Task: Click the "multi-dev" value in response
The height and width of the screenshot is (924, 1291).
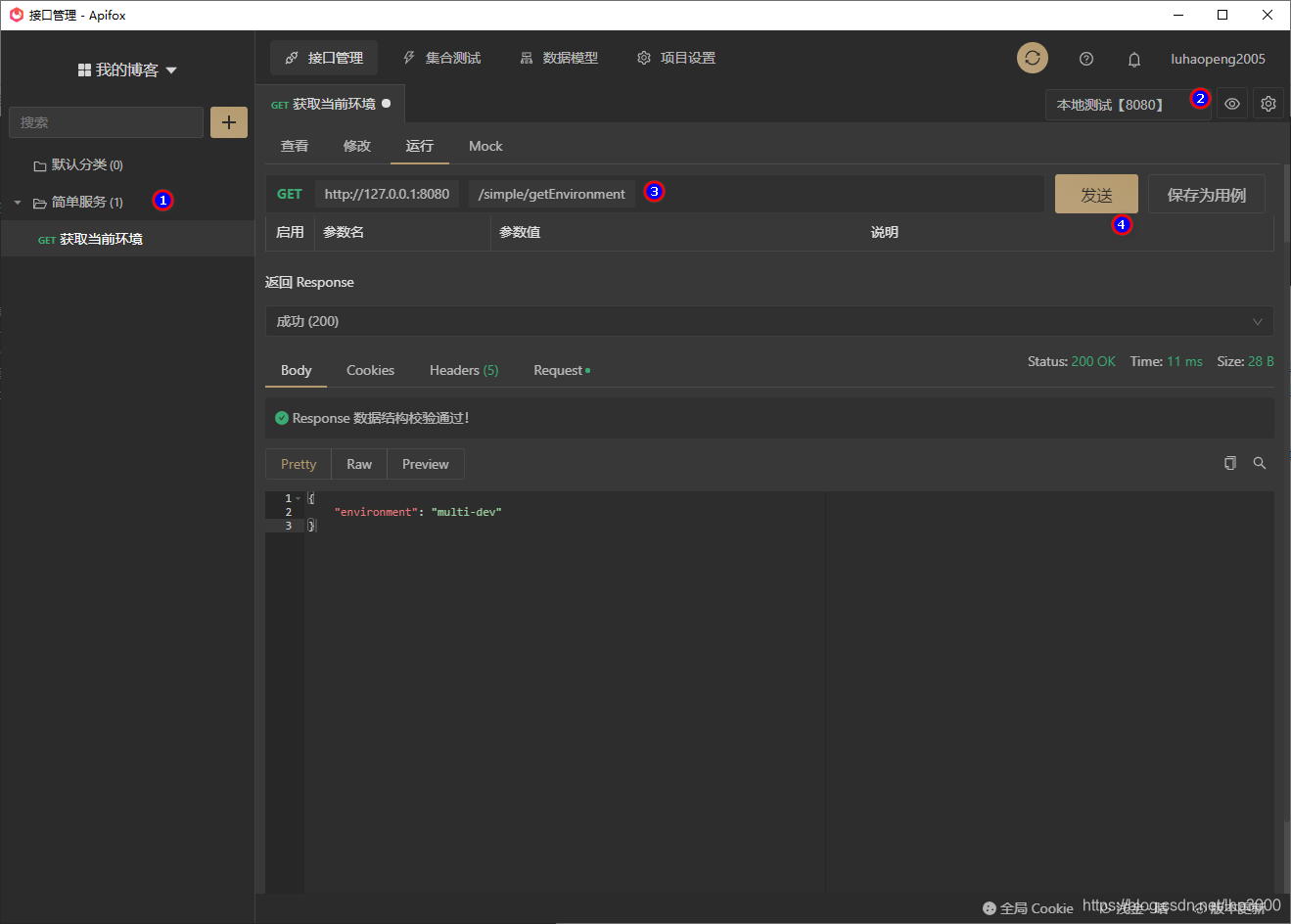Action: [x=466, y=512]
